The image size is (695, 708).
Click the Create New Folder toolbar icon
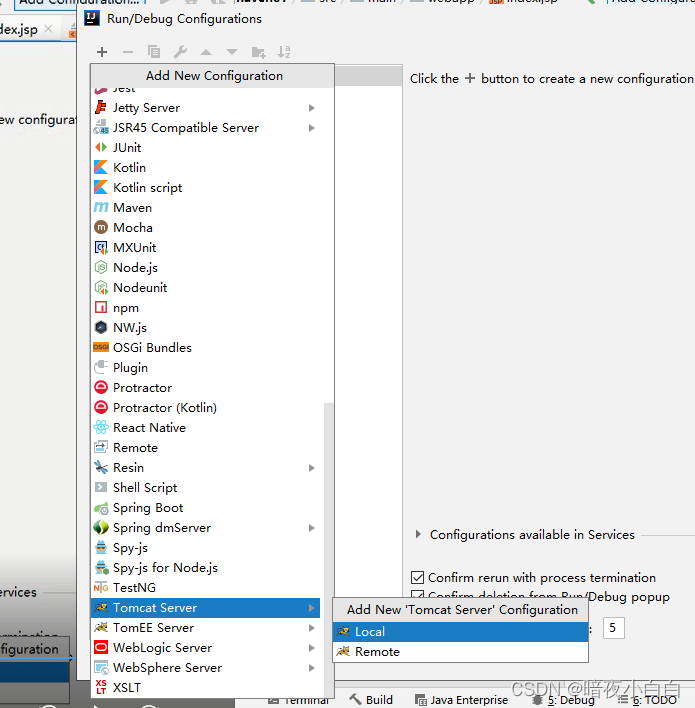258,52
